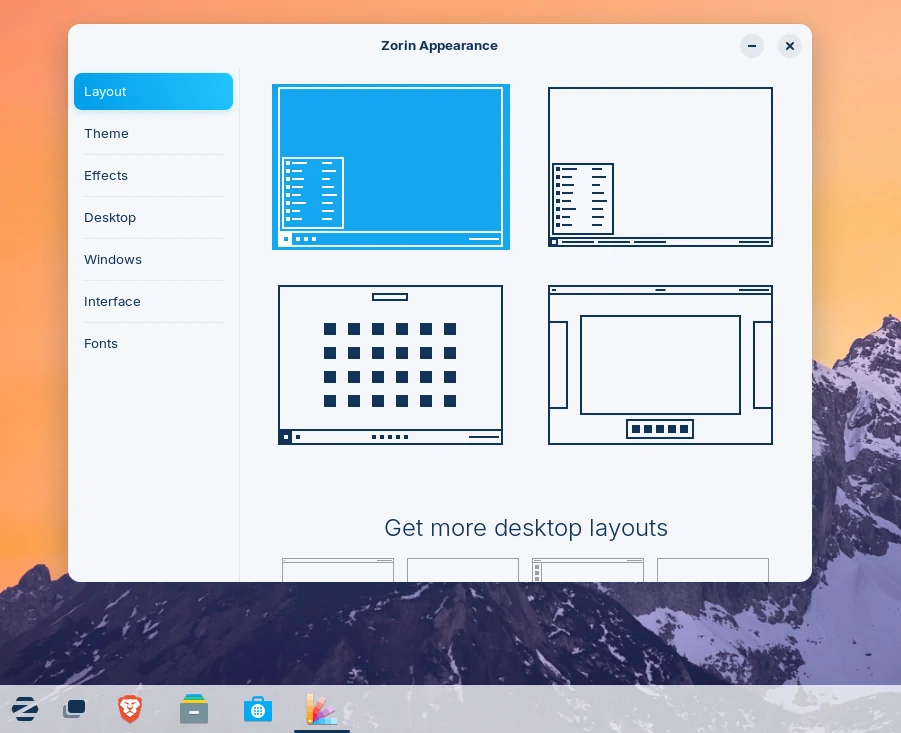Open the Software store from the taskbar
The width and height of the screenshot is (901, 733).
[x=258, y=709]
